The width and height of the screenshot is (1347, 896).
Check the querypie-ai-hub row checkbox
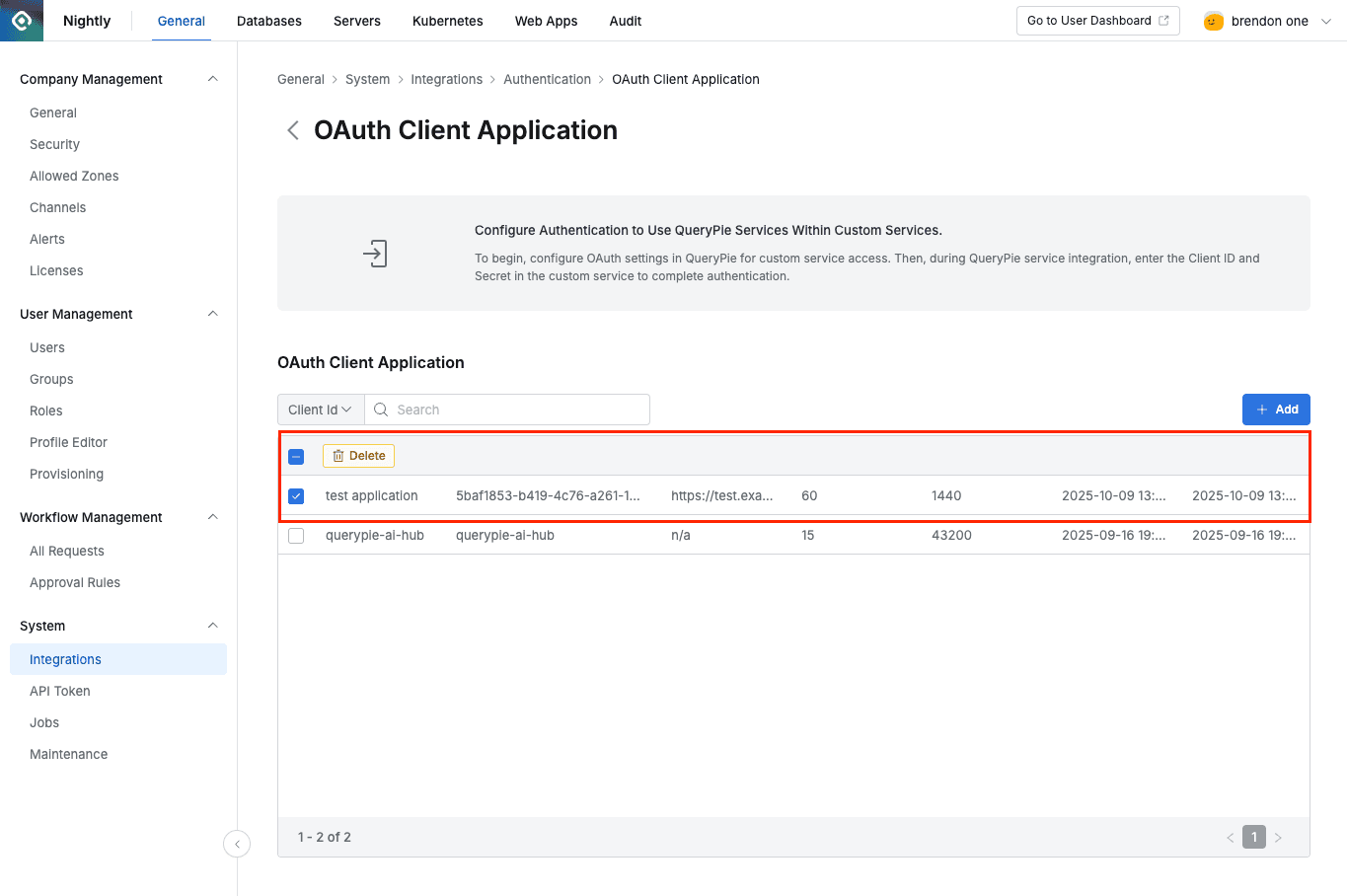(296, 535)
